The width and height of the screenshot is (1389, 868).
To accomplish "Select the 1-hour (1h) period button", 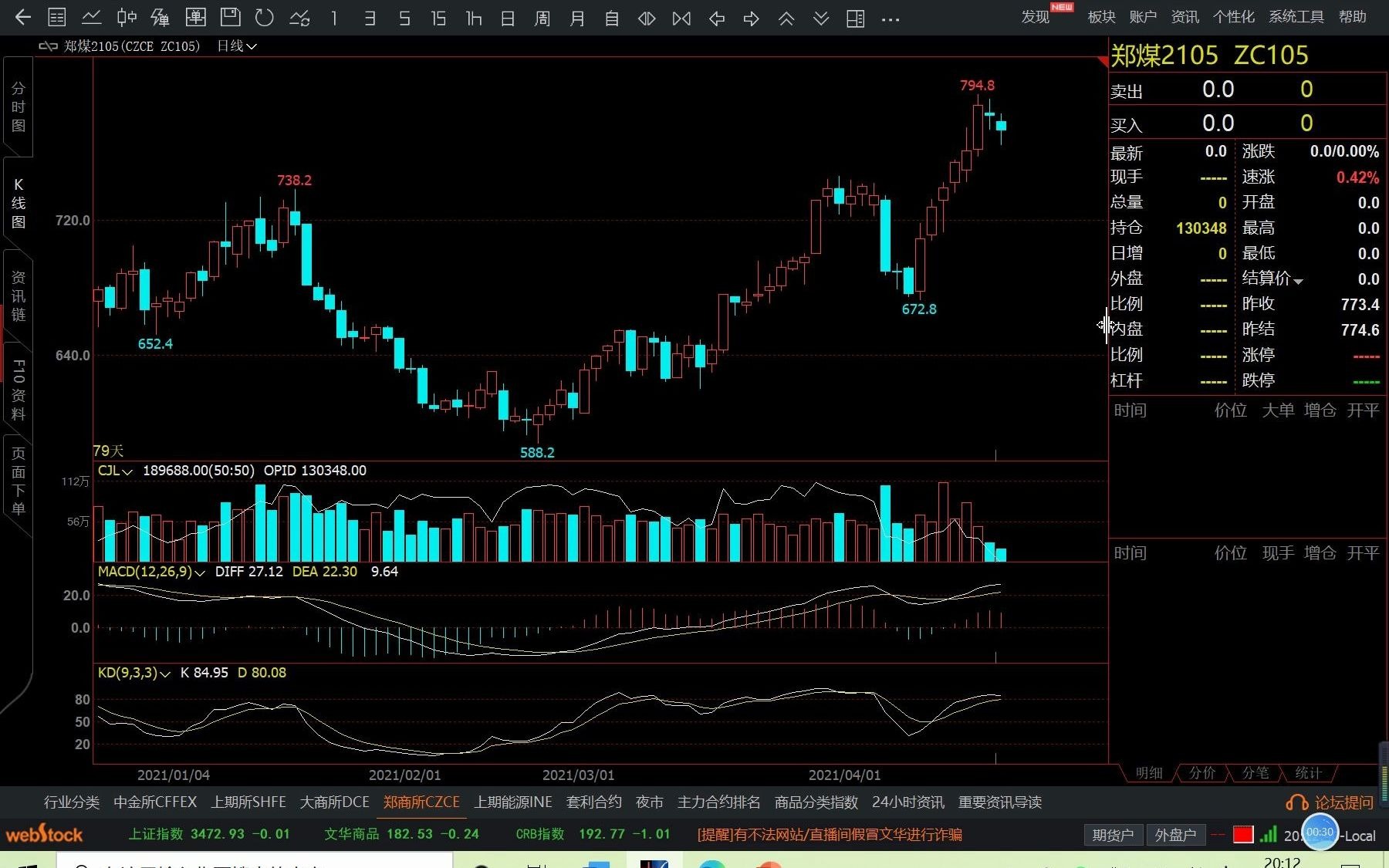I will pos(474,18).
